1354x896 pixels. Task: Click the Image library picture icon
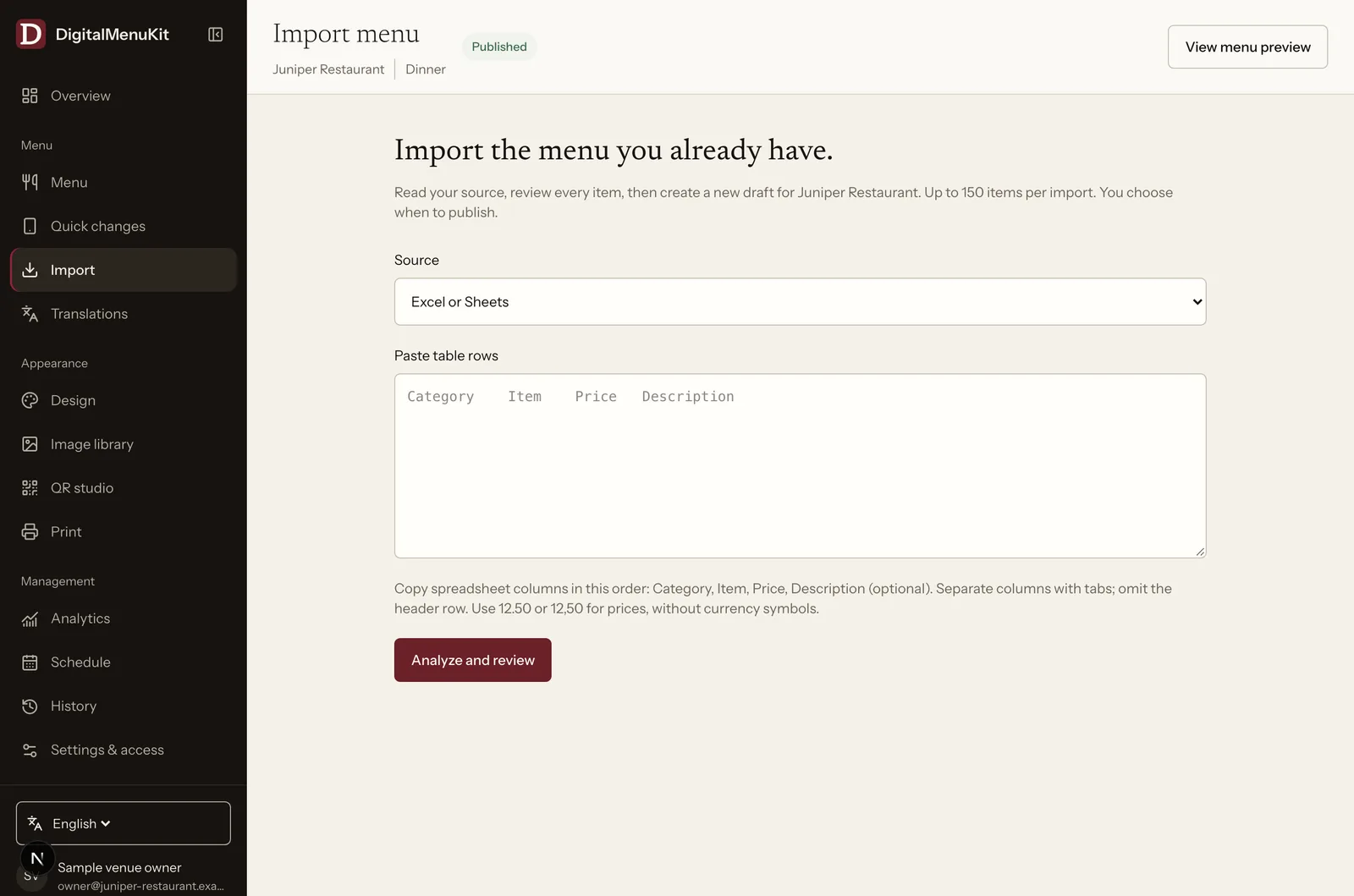click(x=30, y=444)
